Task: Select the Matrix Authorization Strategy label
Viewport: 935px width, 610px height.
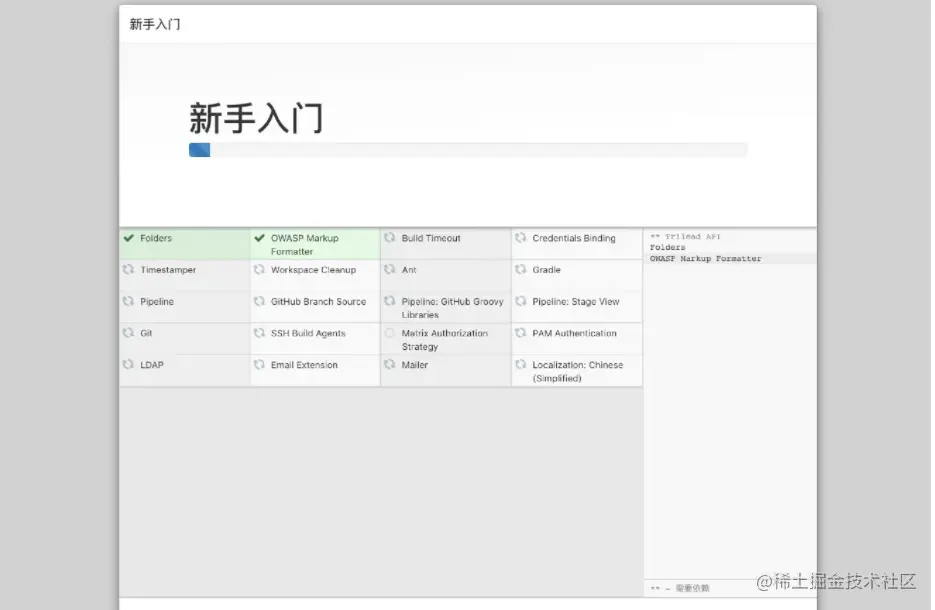Action: (x=445, y=340)
